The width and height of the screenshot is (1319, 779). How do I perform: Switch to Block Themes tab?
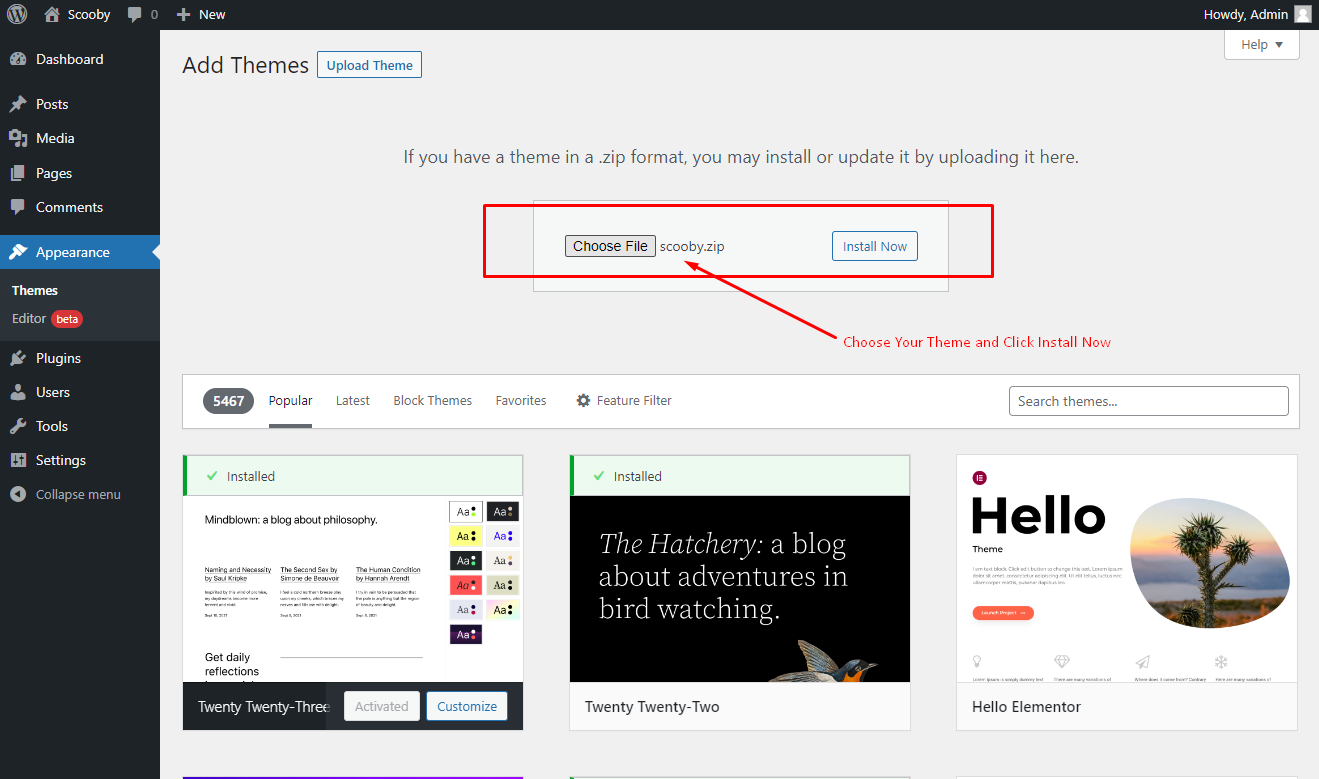click(432, 400)
